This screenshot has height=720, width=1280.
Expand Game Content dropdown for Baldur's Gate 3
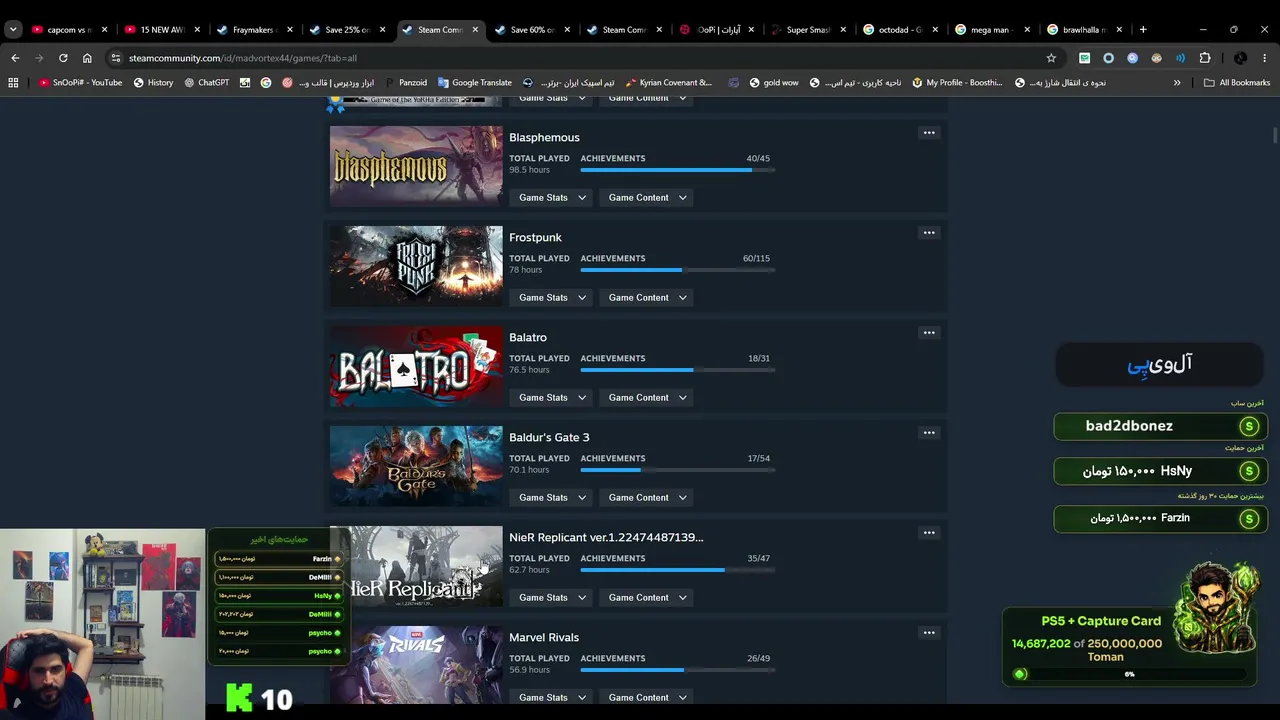[x=647, y=498]
